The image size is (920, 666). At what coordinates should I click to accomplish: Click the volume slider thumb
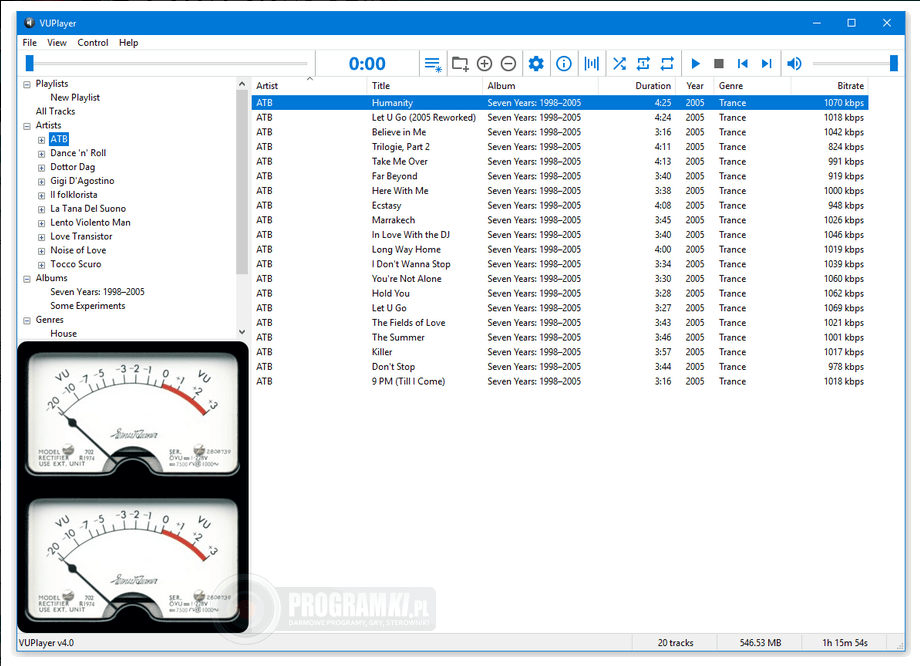[x=894, y=63]
